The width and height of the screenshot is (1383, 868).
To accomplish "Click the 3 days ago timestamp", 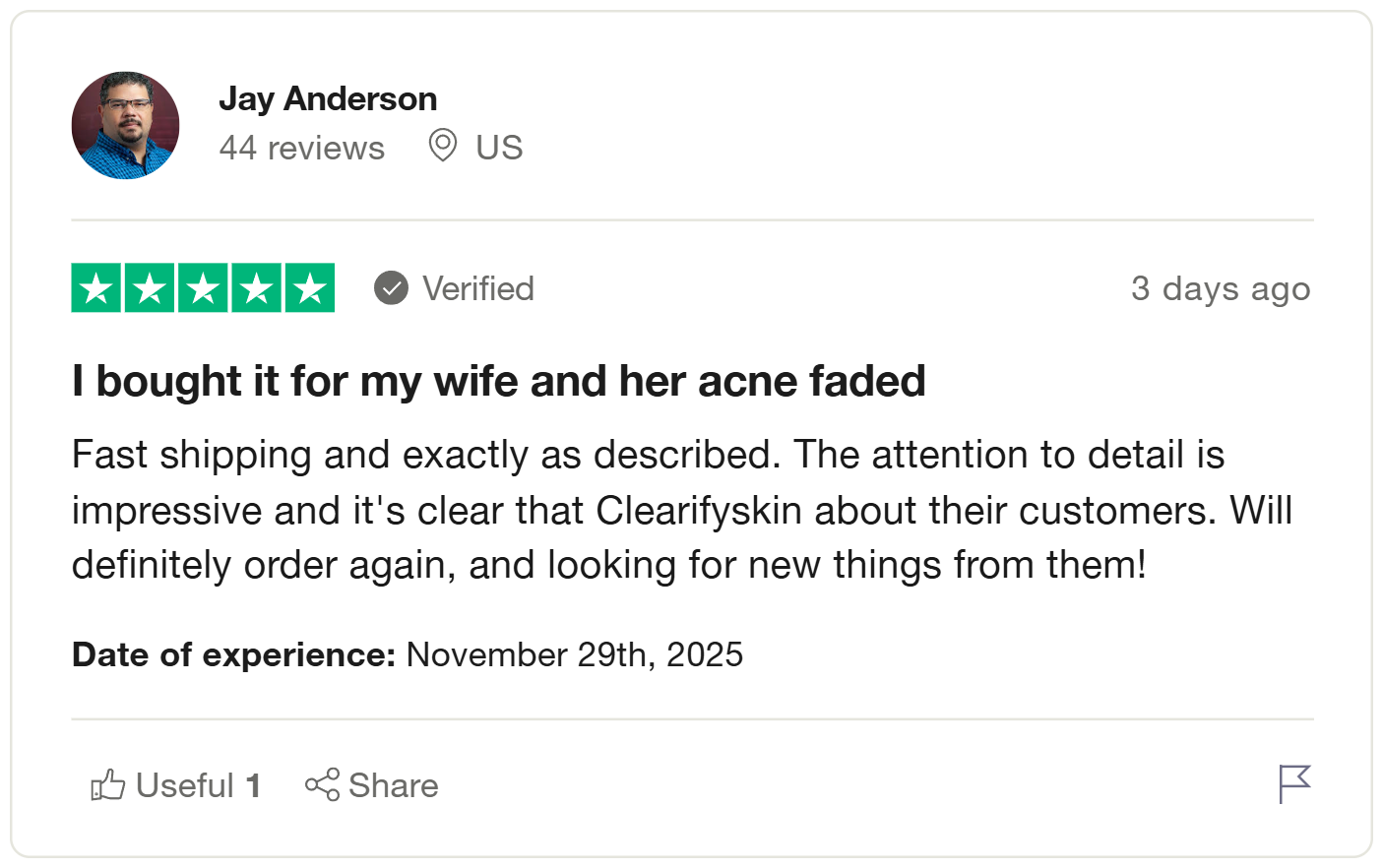I will tap(1221, 288).
